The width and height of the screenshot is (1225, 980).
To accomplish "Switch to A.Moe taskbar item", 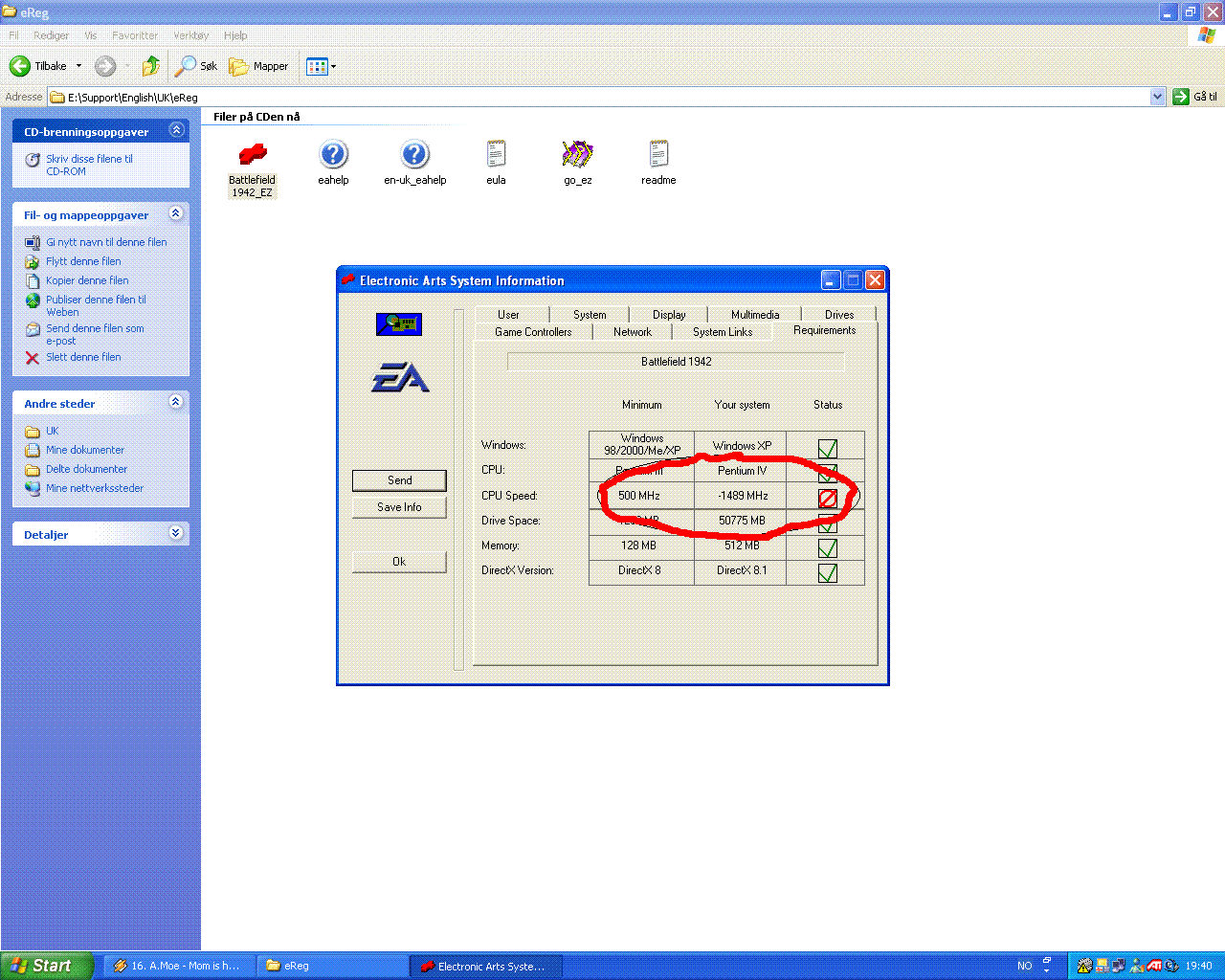I will (180, 966).
